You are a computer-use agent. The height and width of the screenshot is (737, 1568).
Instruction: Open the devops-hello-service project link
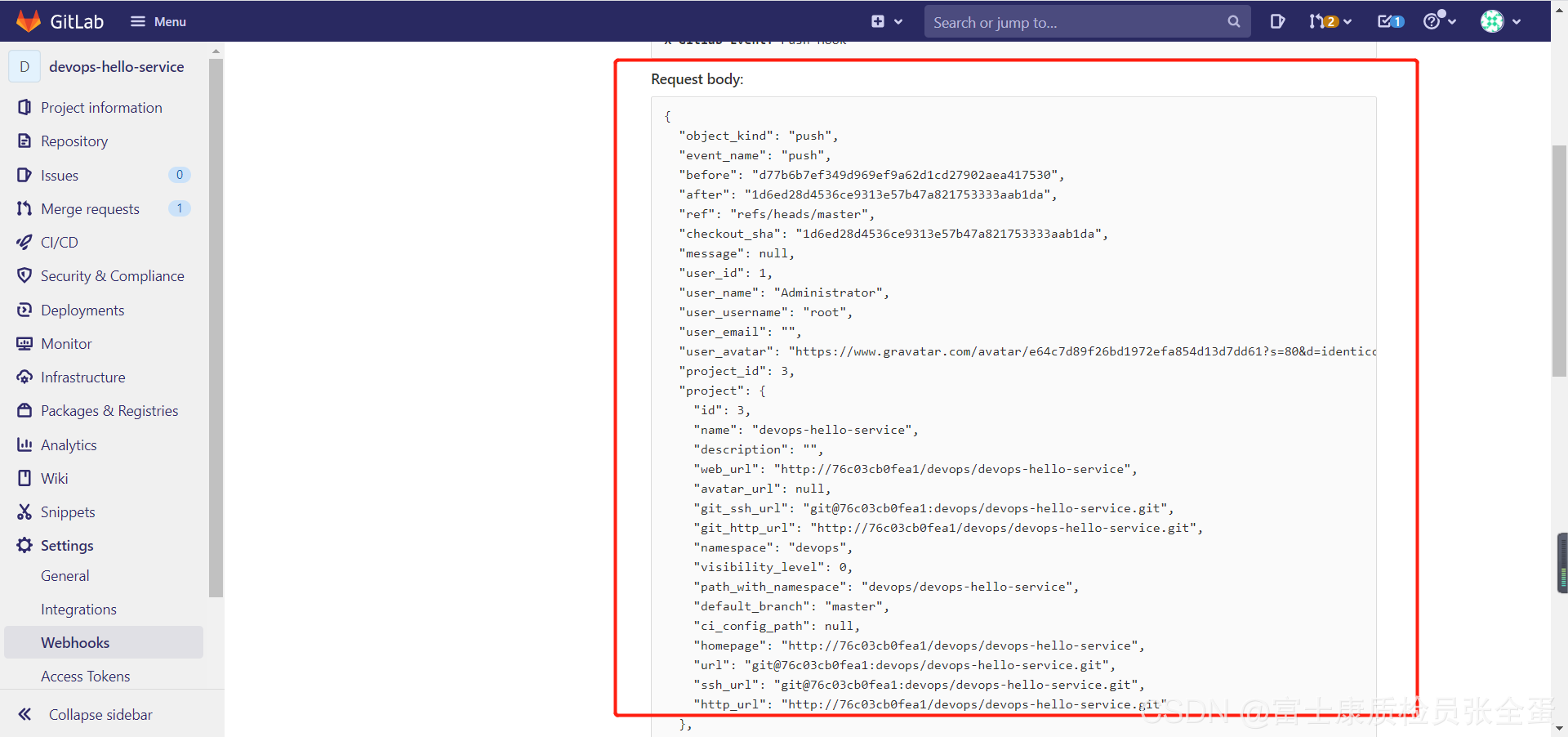(x=116, y=67)
